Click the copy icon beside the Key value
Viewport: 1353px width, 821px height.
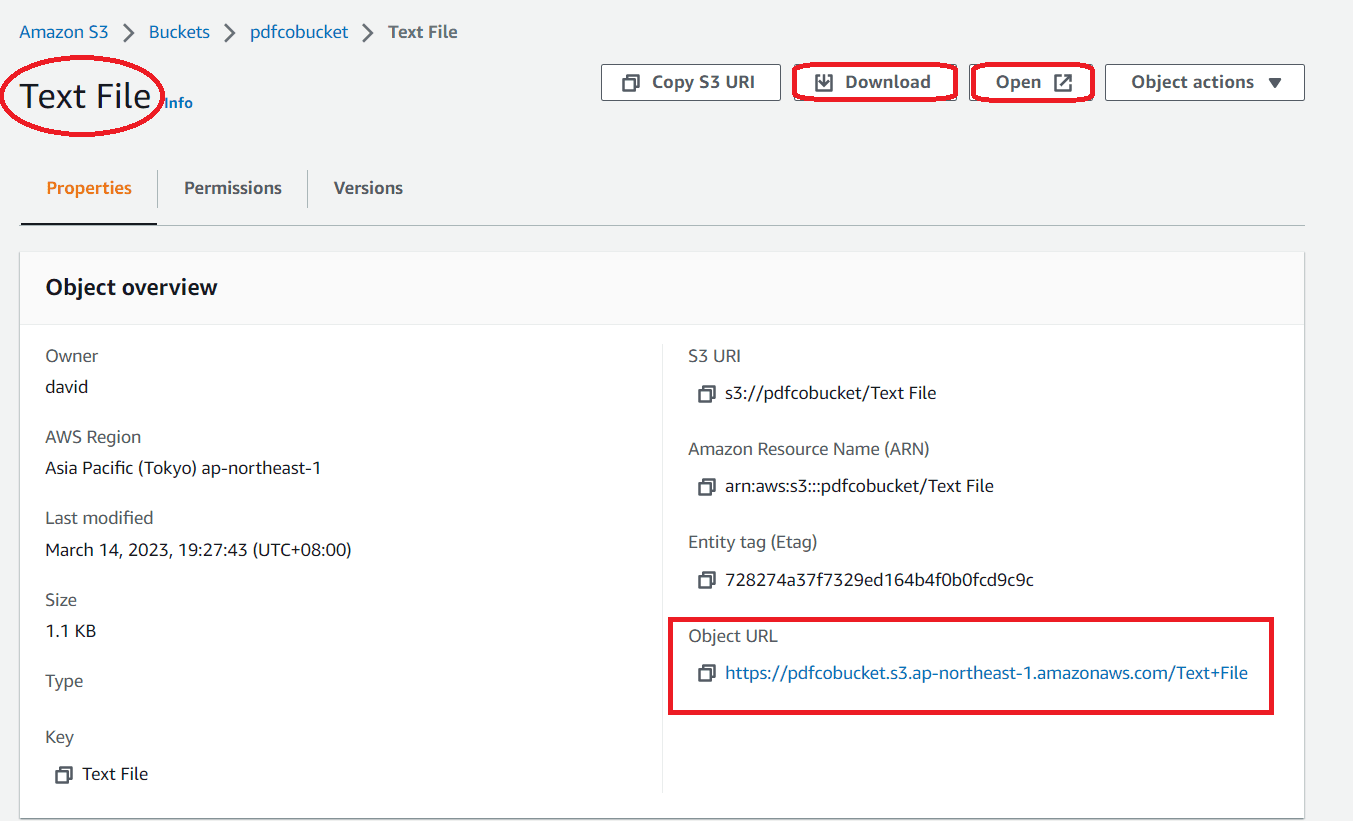(64, 775)
